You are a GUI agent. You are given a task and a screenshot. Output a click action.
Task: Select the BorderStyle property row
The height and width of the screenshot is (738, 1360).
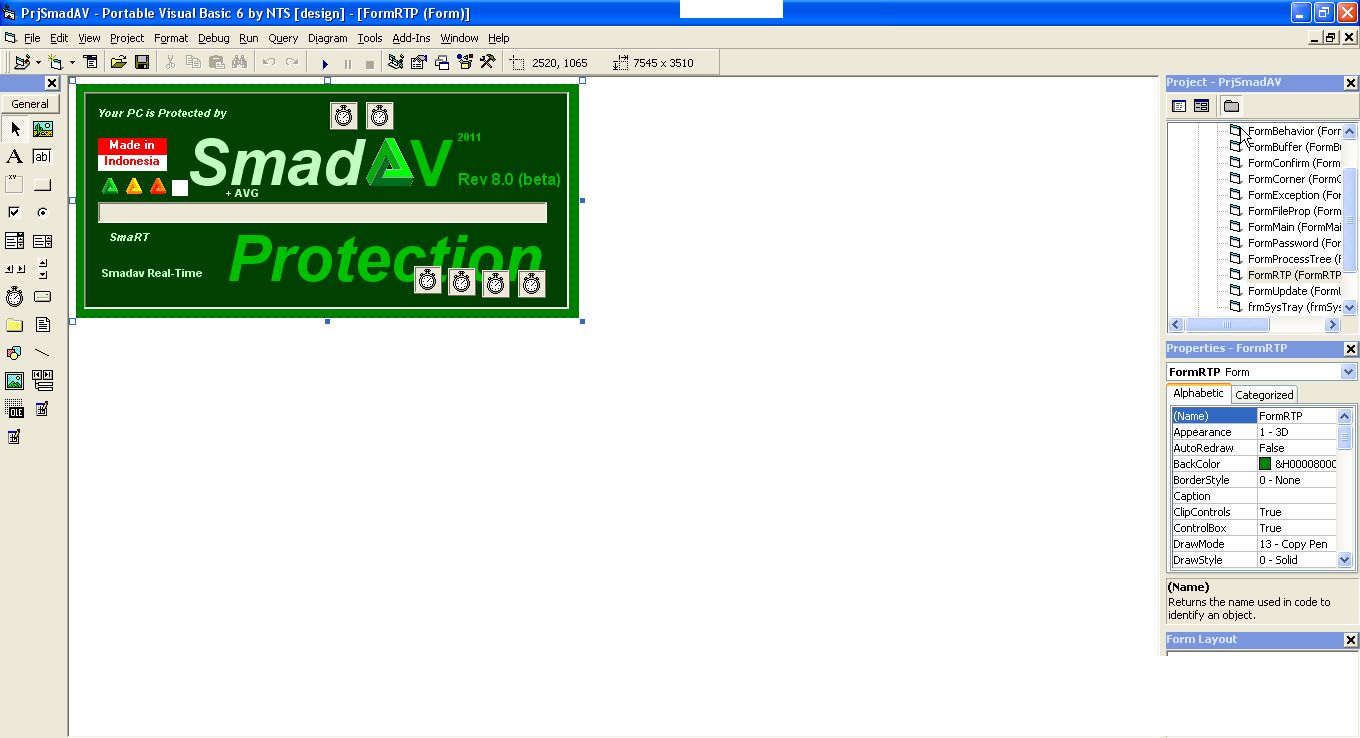(1254, 480)
